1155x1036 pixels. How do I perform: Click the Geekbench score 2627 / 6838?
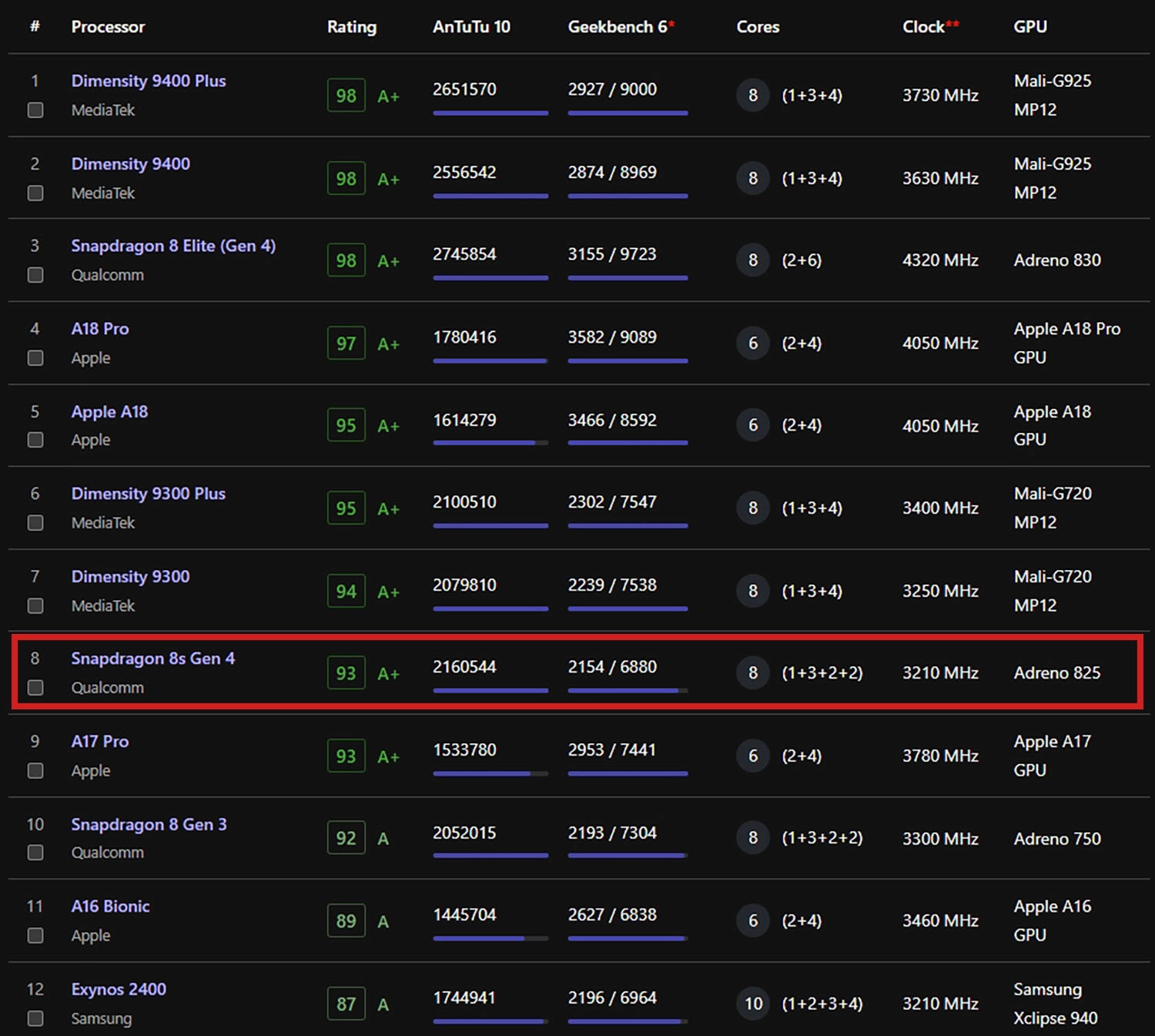click(x=612, y=915)
